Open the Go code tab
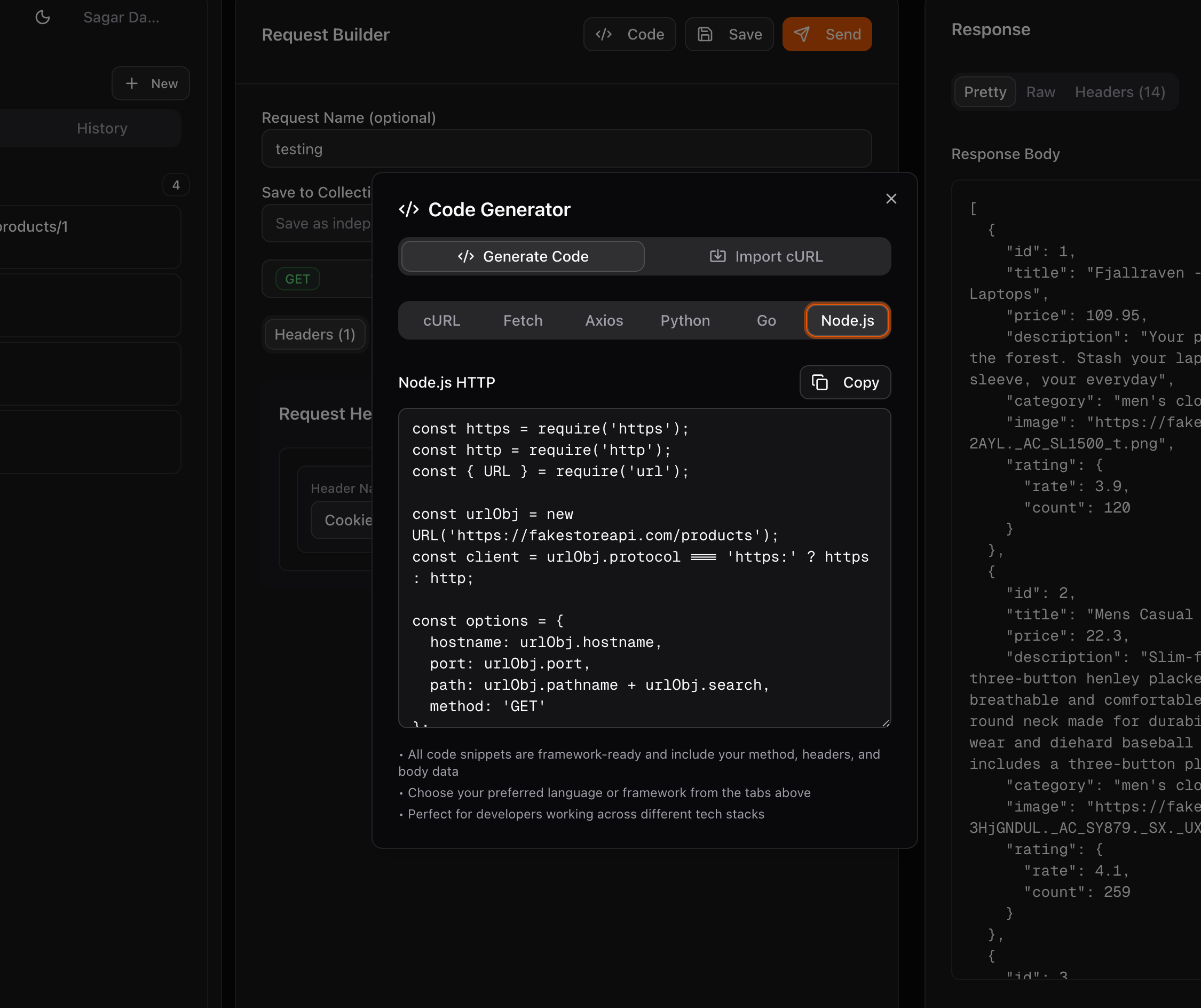 tap(766, 320)
